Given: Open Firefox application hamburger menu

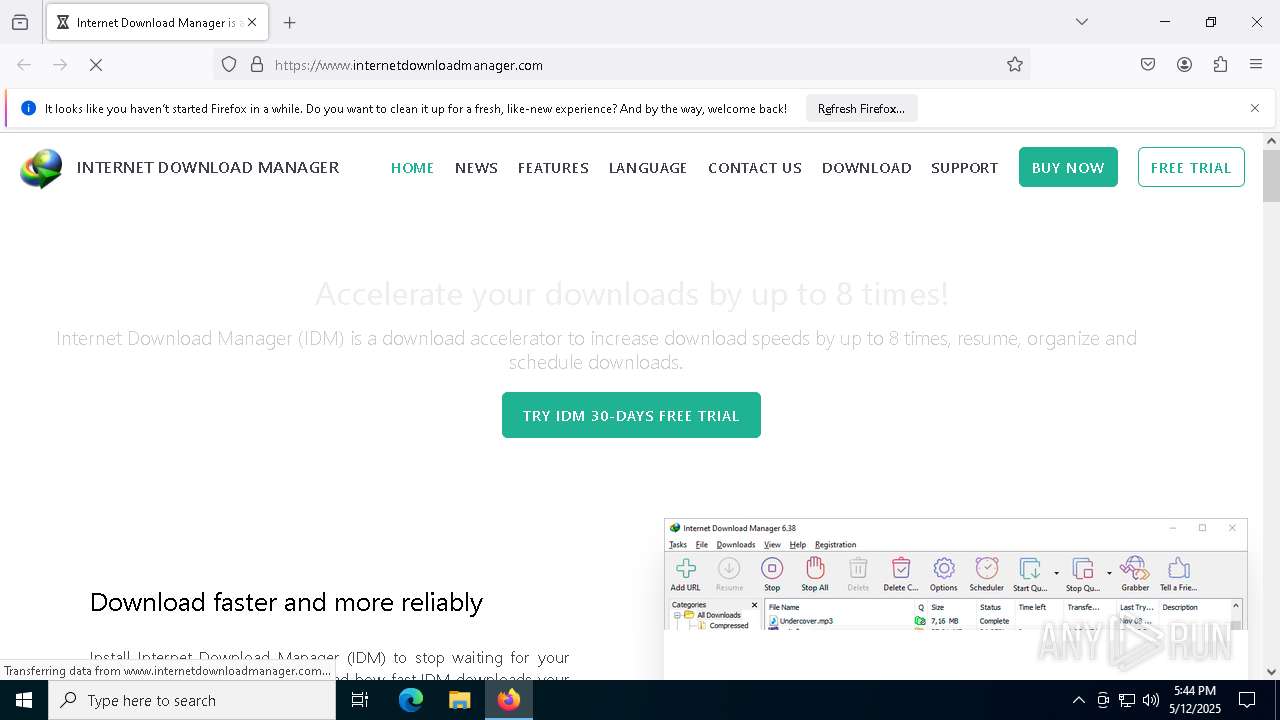Looking at the screenshot, I should pyautogui.click(x=1256, y=65).
